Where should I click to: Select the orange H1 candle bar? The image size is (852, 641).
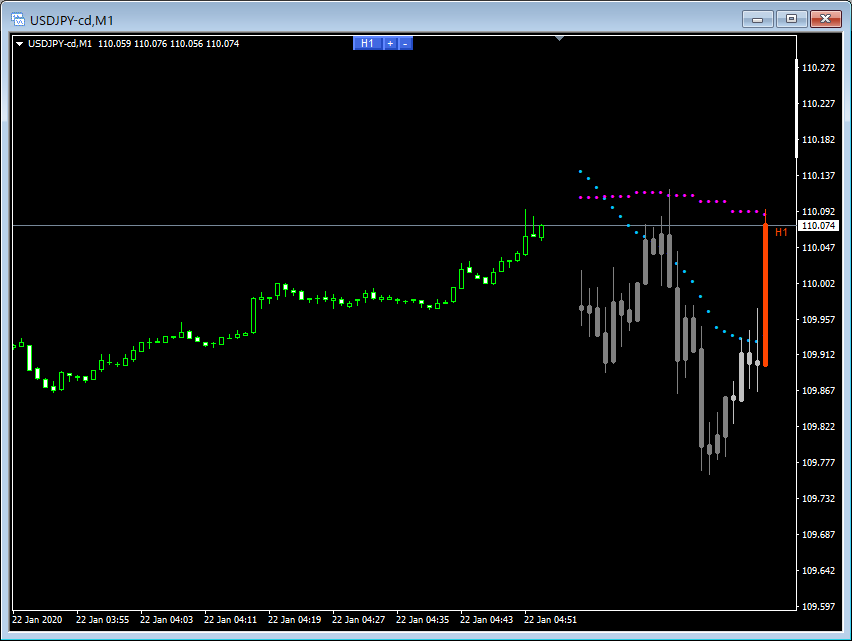tap(765, 295)
